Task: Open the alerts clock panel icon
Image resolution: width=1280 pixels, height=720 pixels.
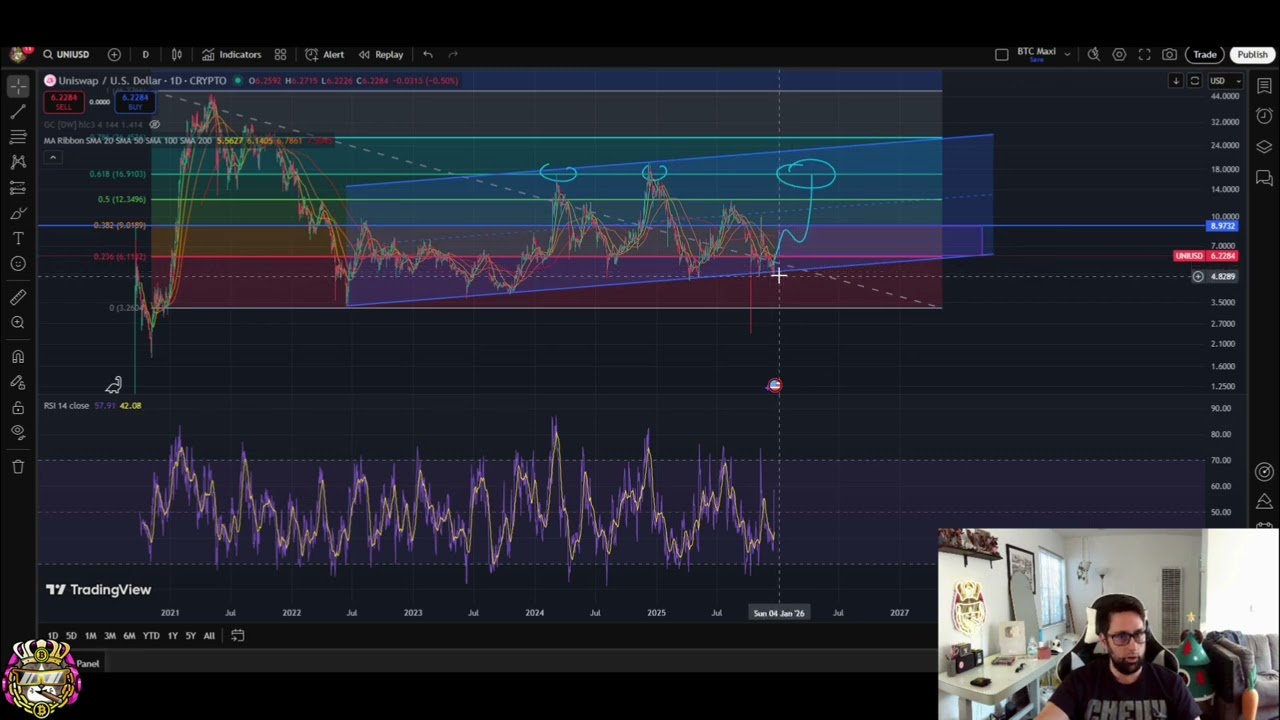Action: [x=1264, y=116]
